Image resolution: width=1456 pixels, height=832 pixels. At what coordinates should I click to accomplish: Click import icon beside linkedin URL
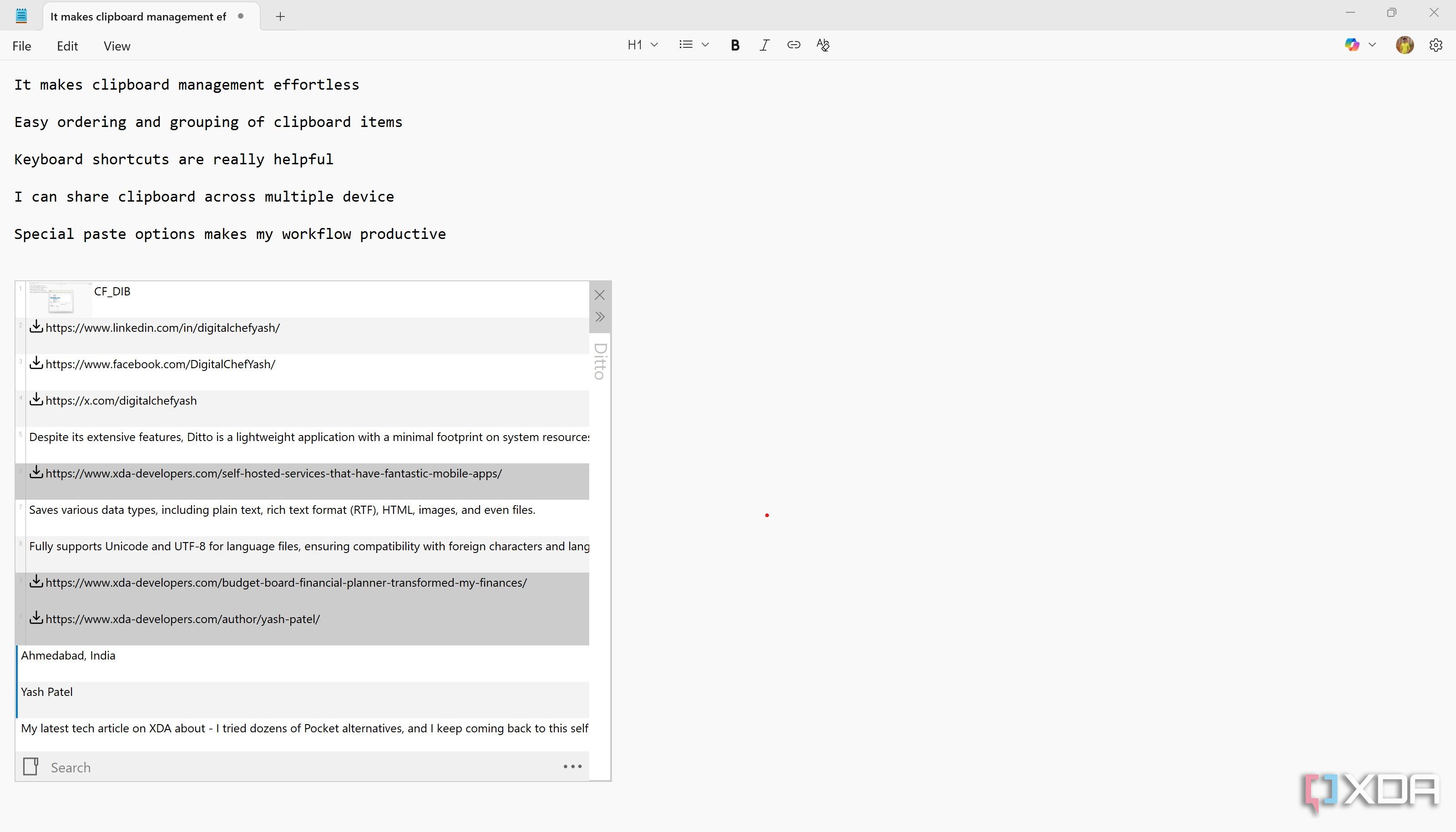point(36,326)
